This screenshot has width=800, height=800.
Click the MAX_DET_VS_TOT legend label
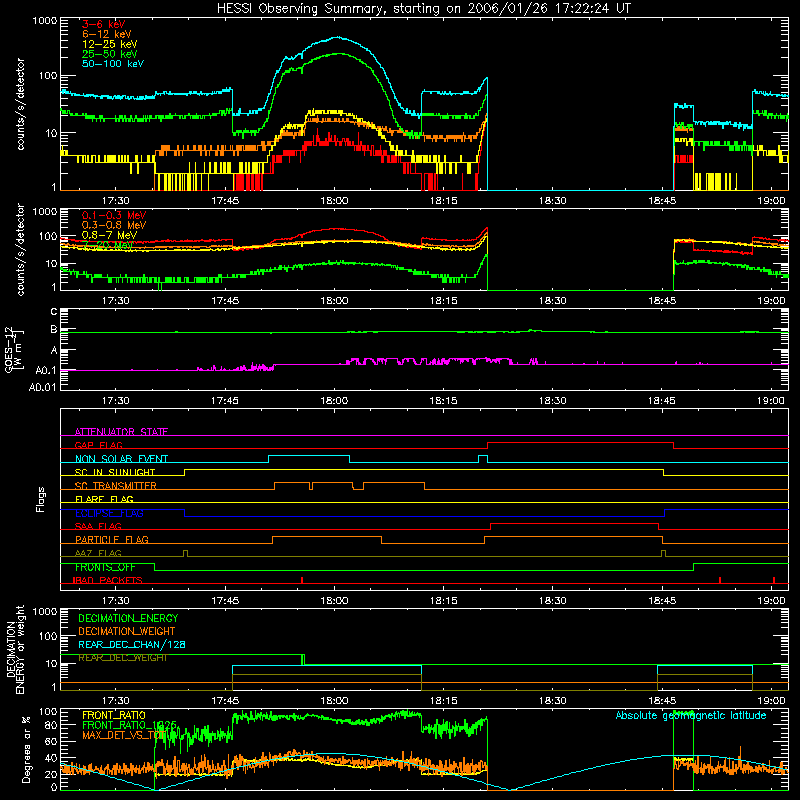pos(123,735)
